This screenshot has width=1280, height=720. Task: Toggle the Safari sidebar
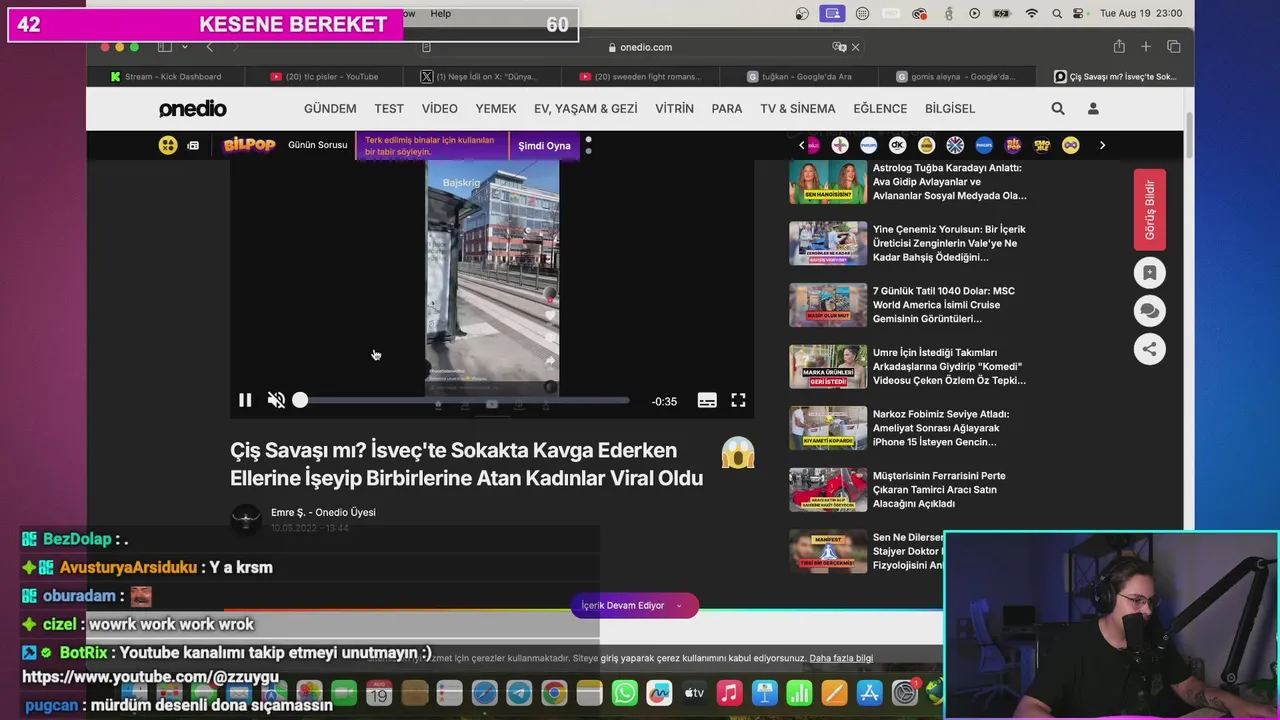165,47
